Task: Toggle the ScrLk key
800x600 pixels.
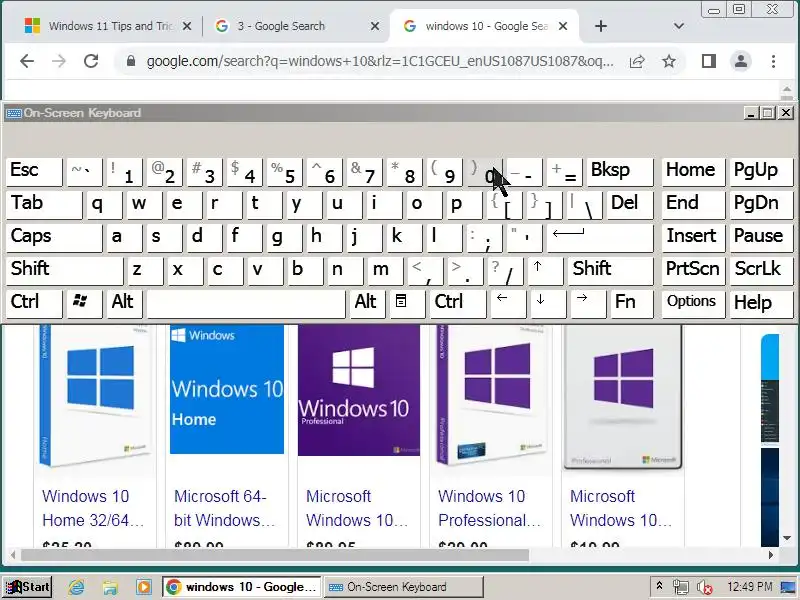Action: (x=761, y=269)
